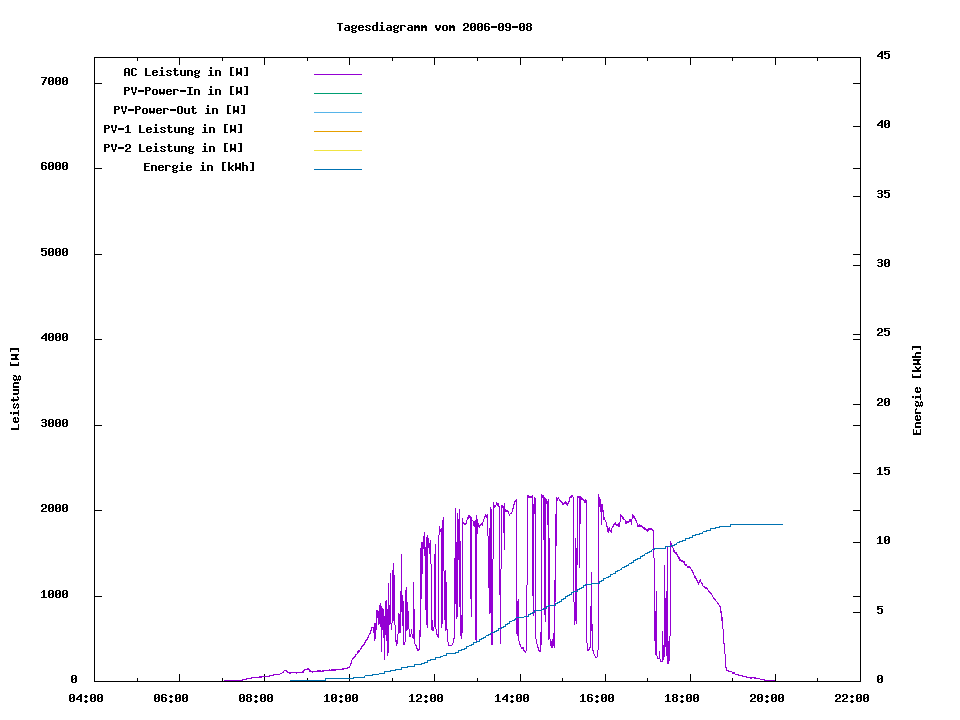Image resolution: width=960 pixels, height=720 pixels.
Task: Click the vertical Energie [kWh] axis title
Action: pyautogui.click(x=917, y=390)
